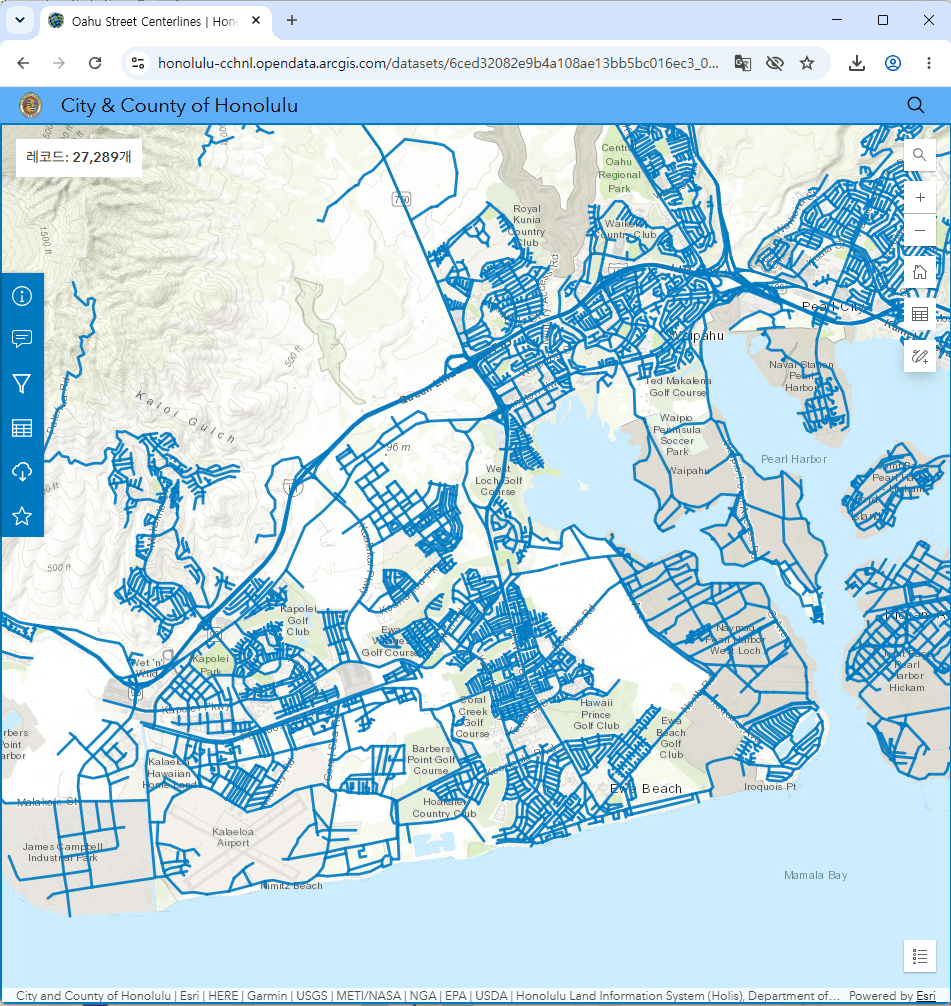Open a new browser tab

[x=292, y=21]
